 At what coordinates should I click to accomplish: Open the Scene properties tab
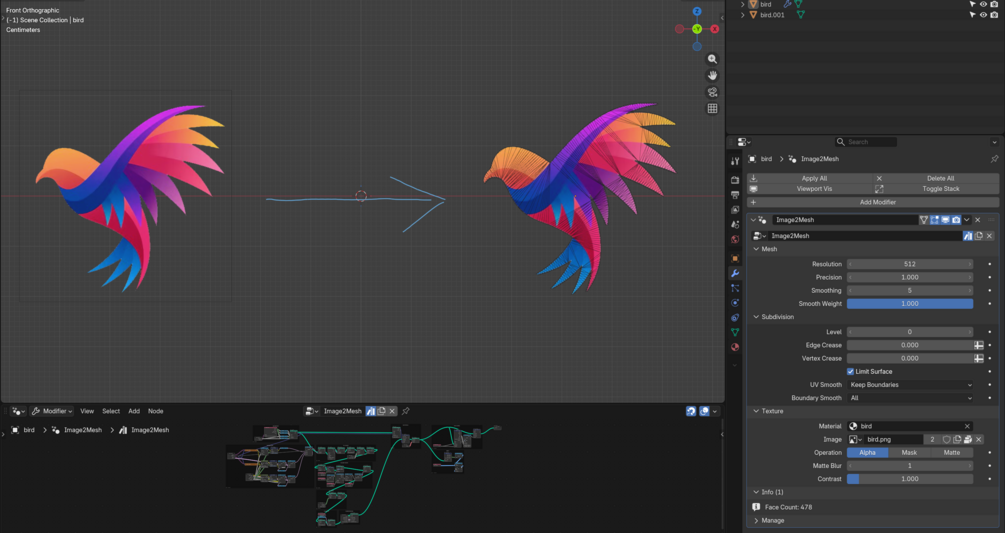pyautogui.click(x=735, y=224)
